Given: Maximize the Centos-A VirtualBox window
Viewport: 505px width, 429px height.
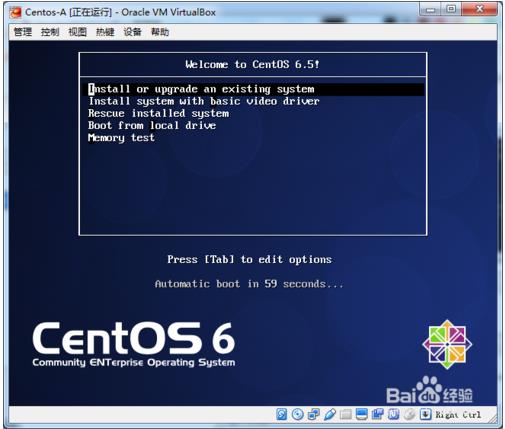Looking at the screenshot, I should (x=451, y=10).
